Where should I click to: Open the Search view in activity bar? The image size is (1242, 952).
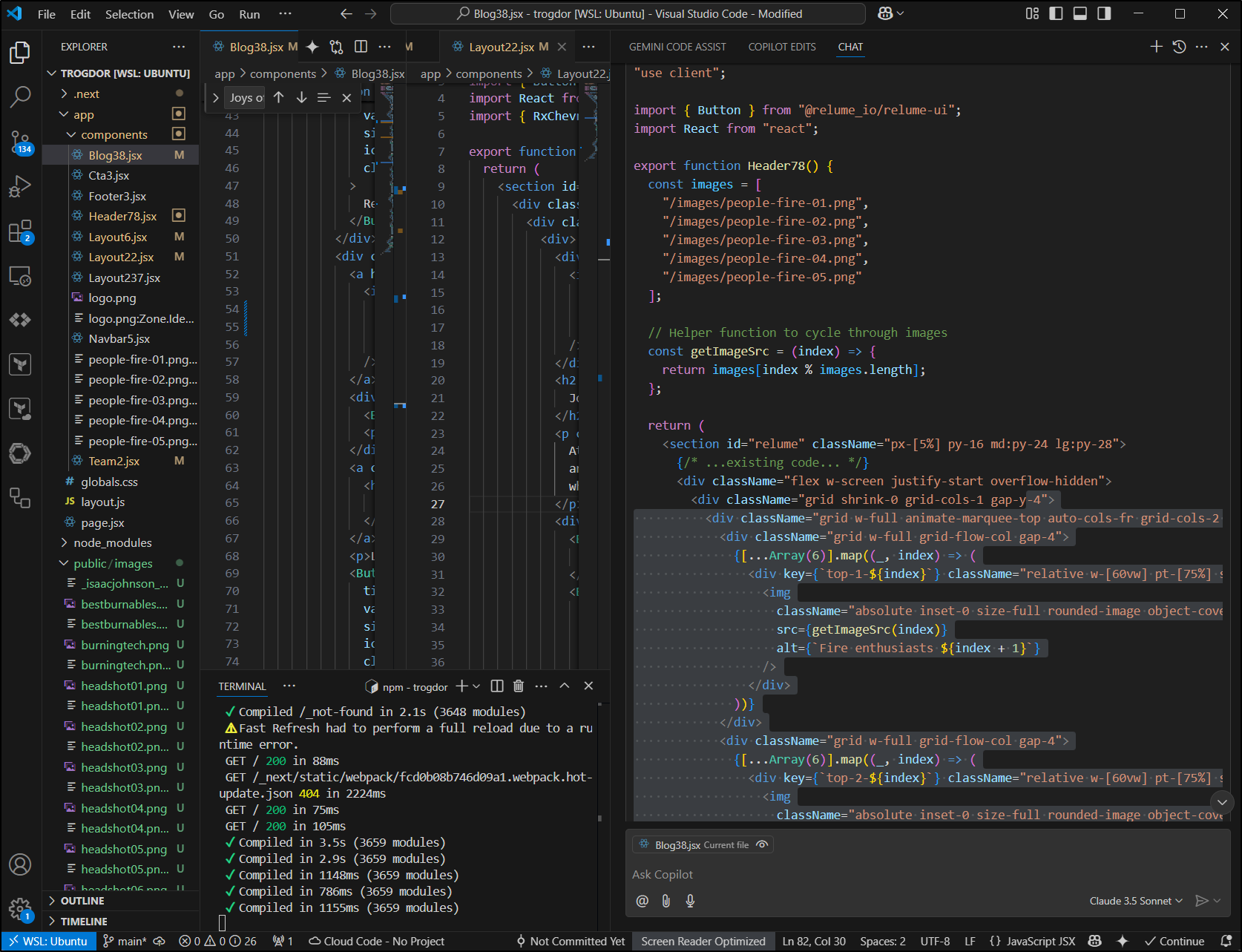pos(20,96)
